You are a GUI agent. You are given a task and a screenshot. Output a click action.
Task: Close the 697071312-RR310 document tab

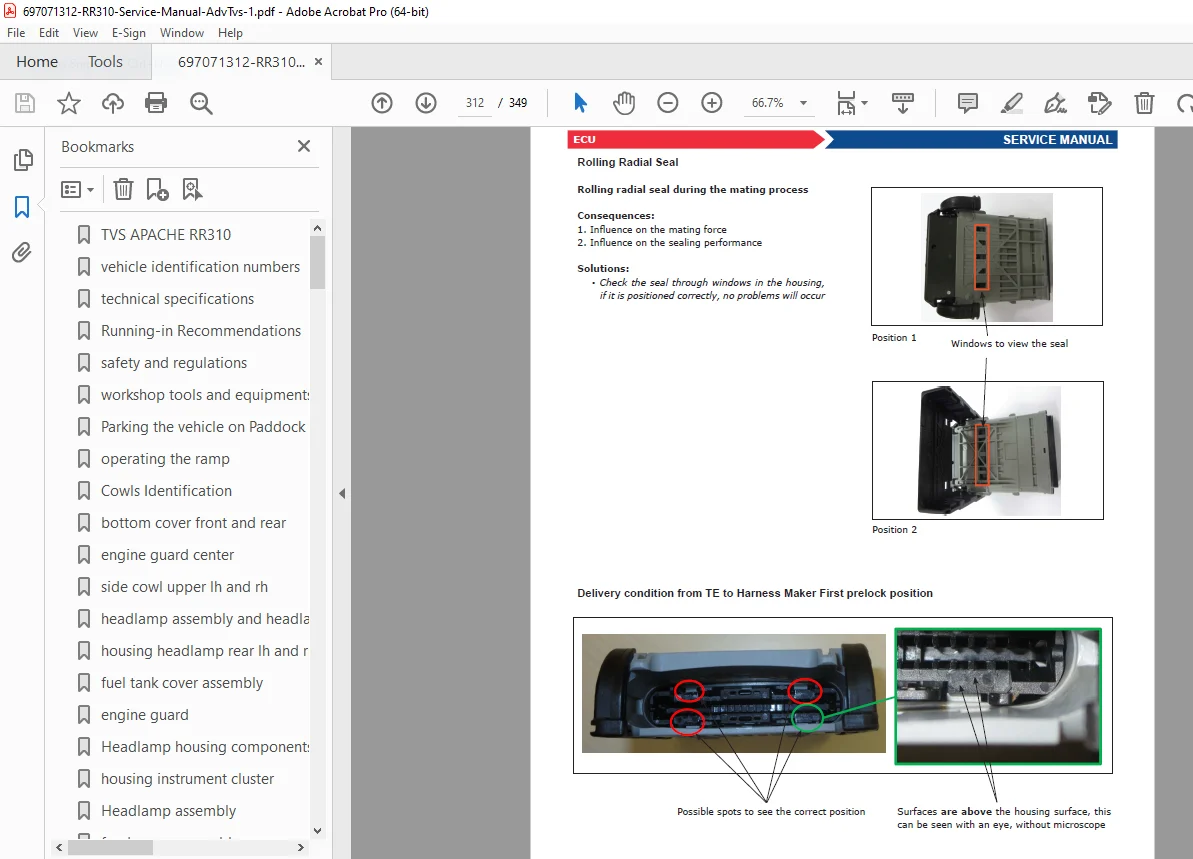(318, 62)
